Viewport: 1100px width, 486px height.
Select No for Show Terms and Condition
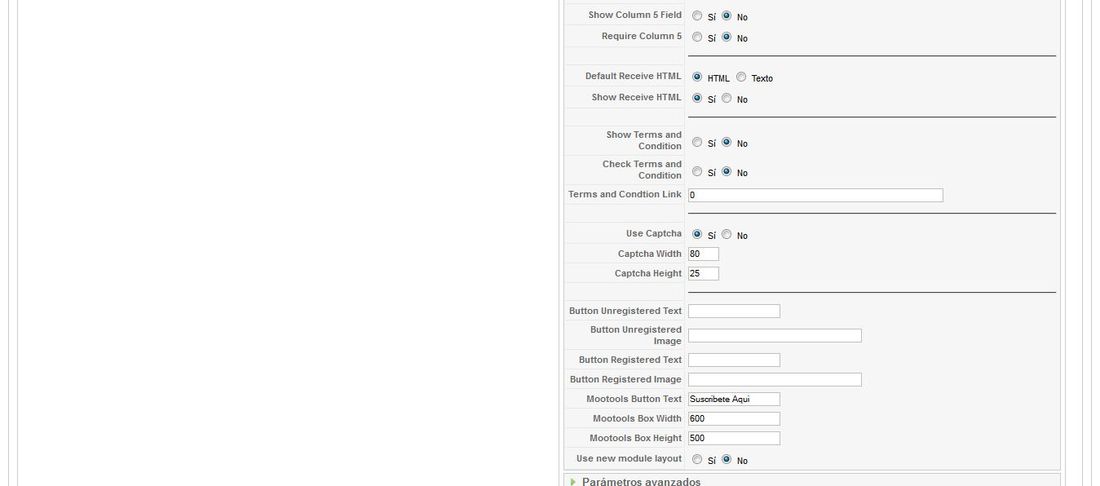point(726,142)
